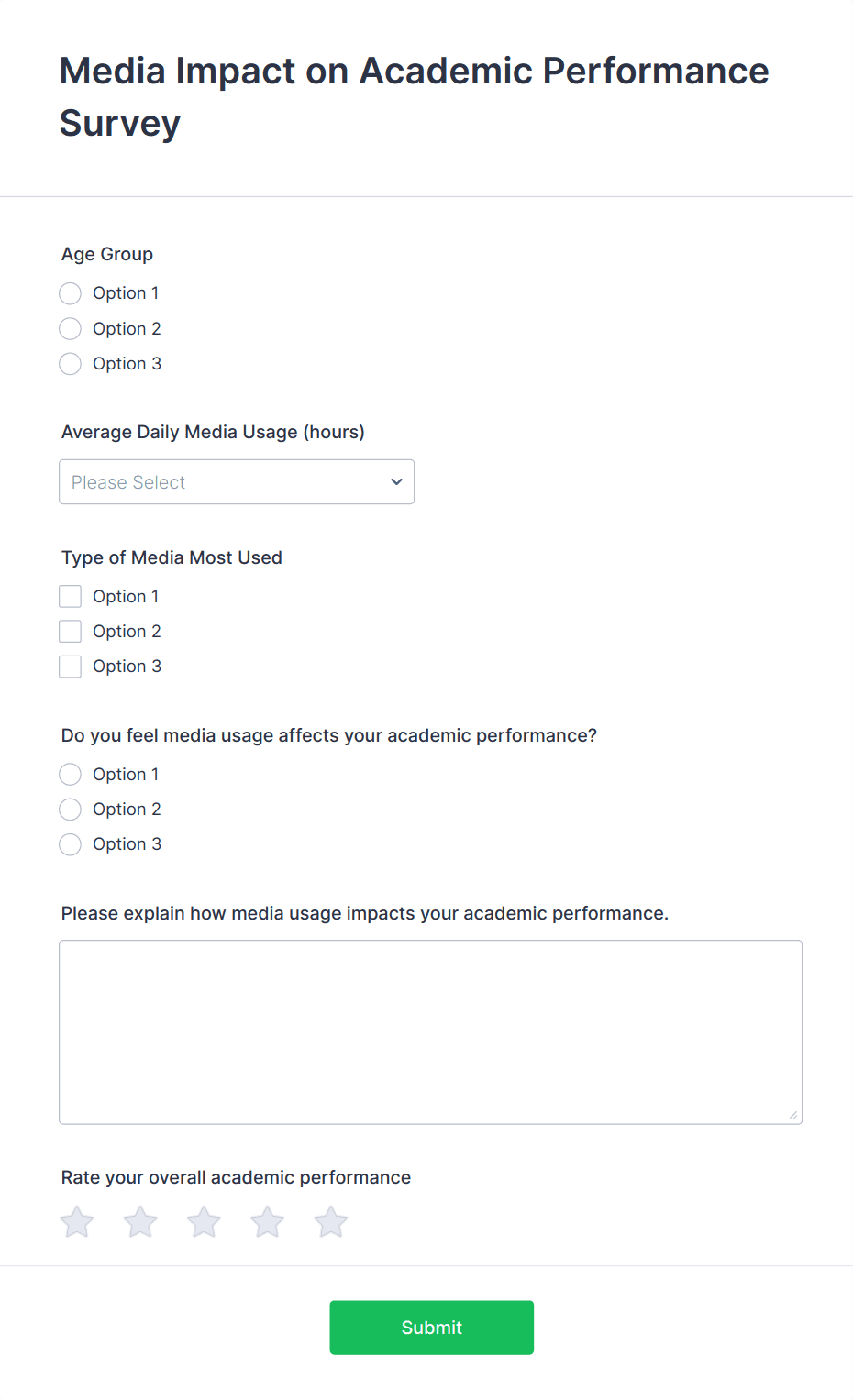Screen dimensions: 853x1400
Task: Click the media impact explanation text area
Action: [430, 1031]
